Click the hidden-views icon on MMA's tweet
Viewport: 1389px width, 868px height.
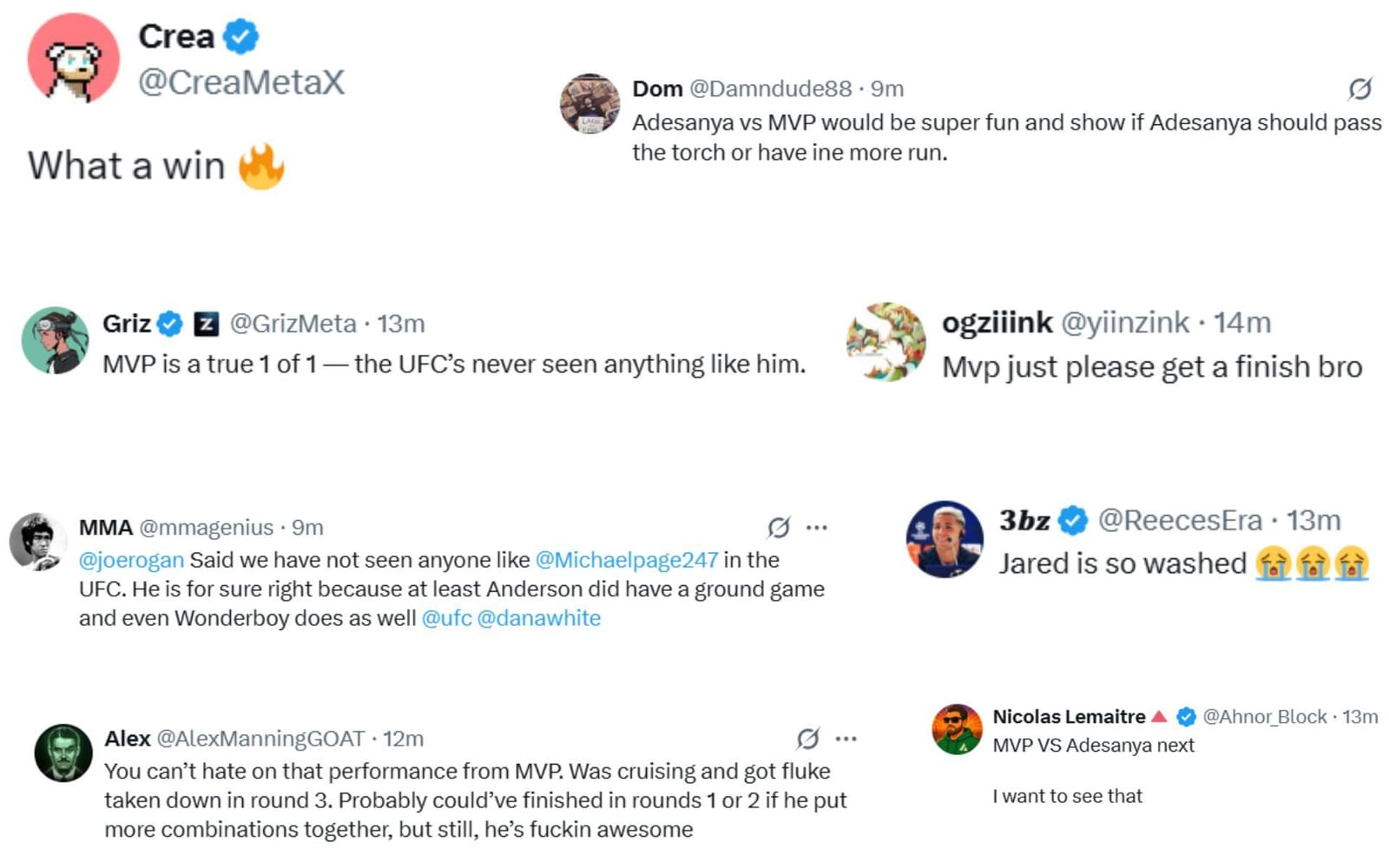click(780, 527)
